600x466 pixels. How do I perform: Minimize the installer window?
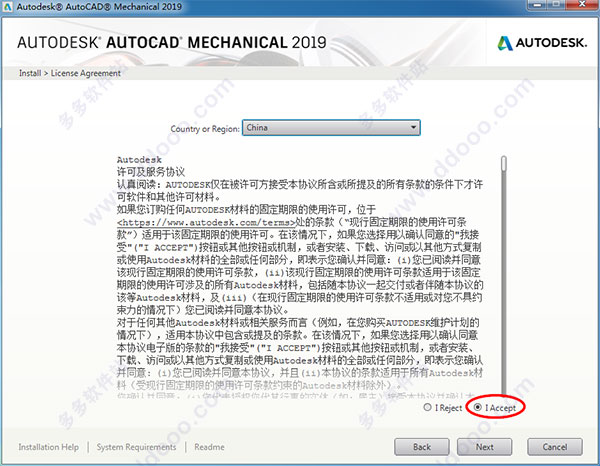coord(538,5)
